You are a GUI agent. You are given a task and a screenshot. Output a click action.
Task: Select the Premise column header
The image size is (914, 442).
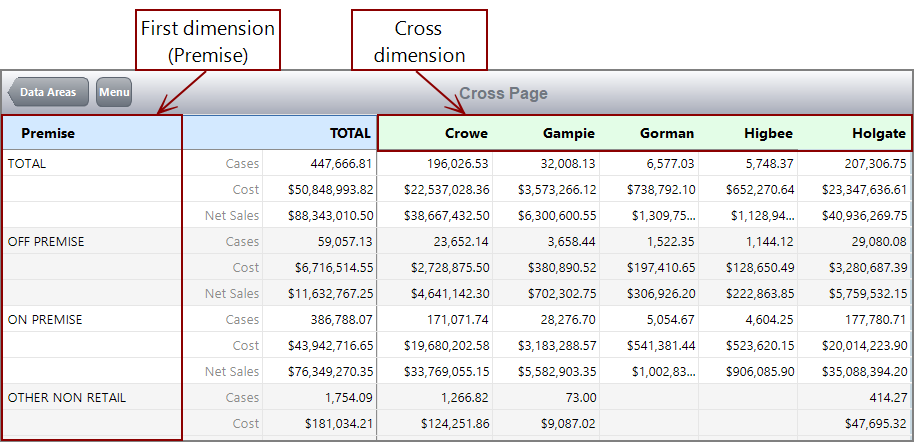coord(48,133)
